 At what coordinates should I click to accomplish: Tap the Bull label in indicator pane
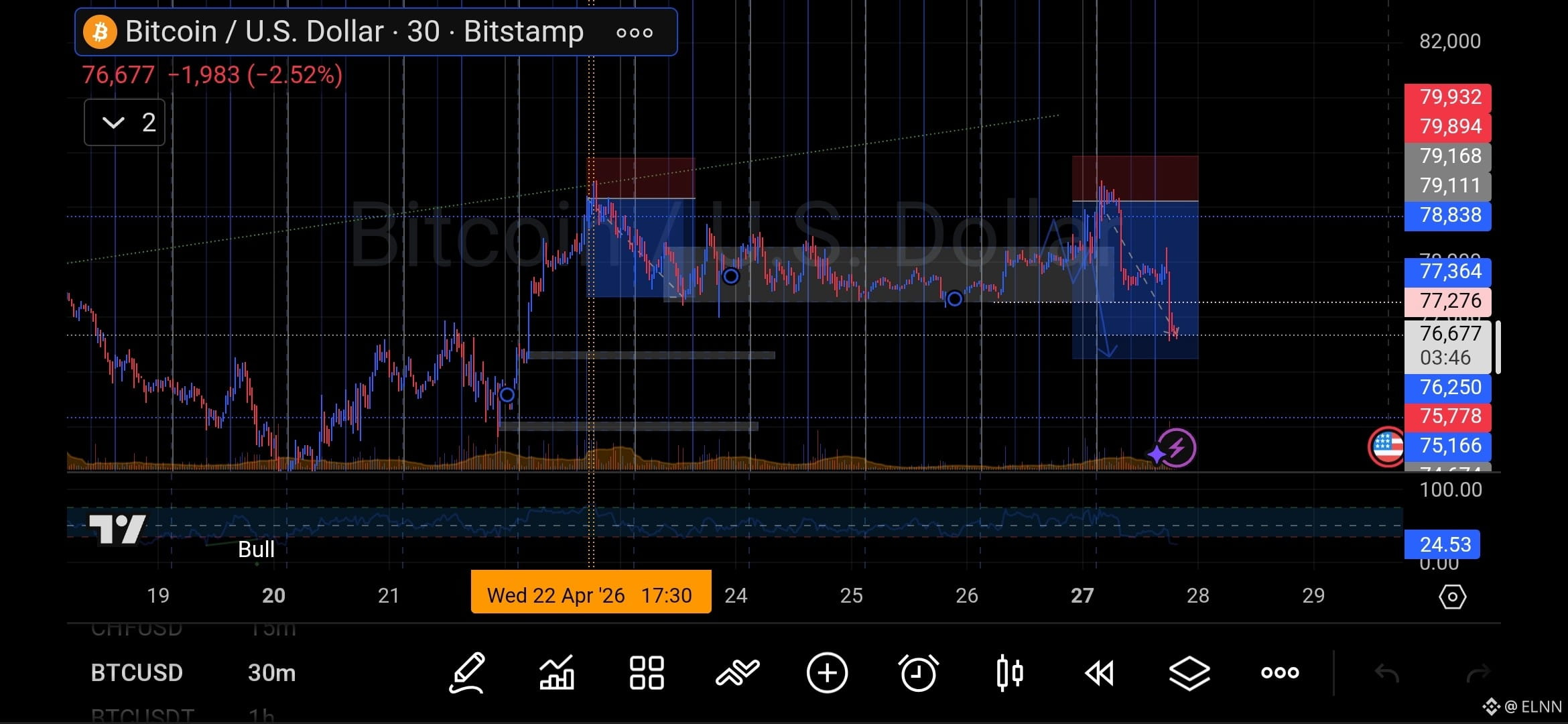pyautogui.click(x=257, y=550)
